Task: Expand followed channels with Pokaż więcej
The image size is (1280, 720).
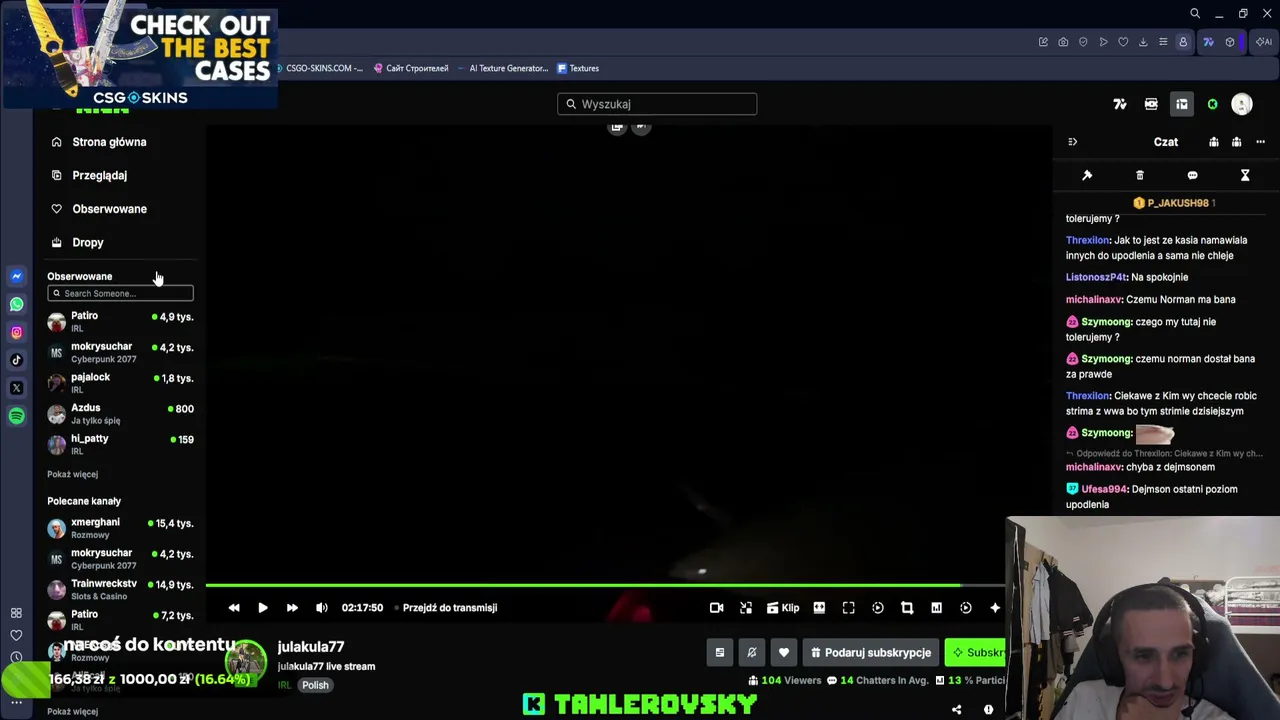Action: click(72, 474)
